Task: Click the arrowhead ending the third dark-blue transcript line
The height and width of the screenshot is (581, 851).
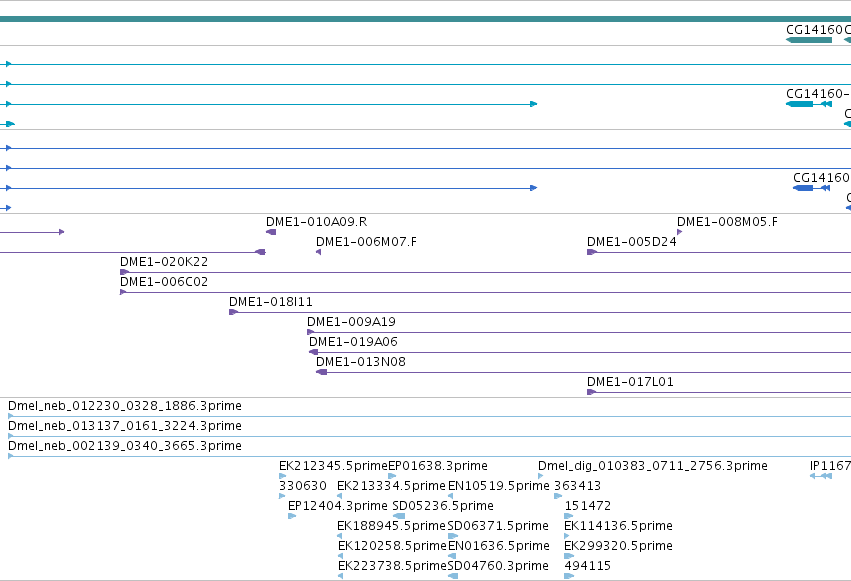Action: [534, 188]
